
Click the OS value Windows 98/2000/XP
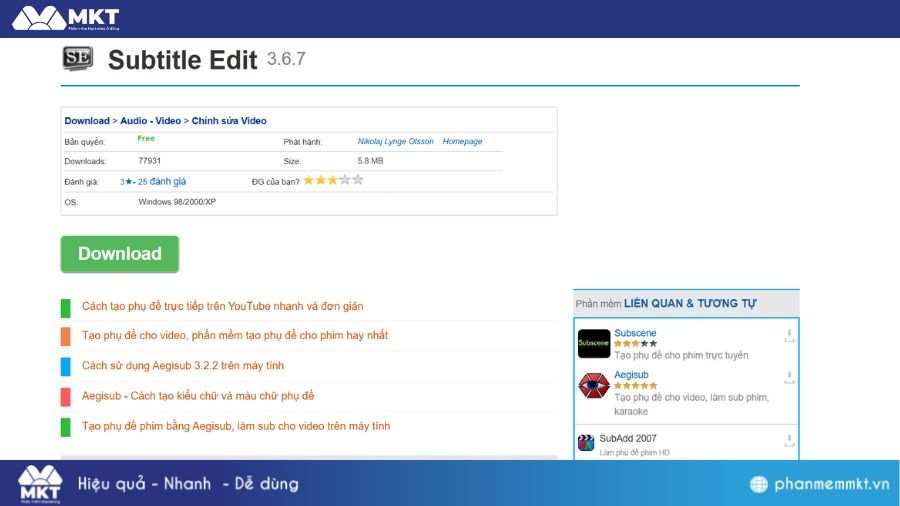click(177, 202)
